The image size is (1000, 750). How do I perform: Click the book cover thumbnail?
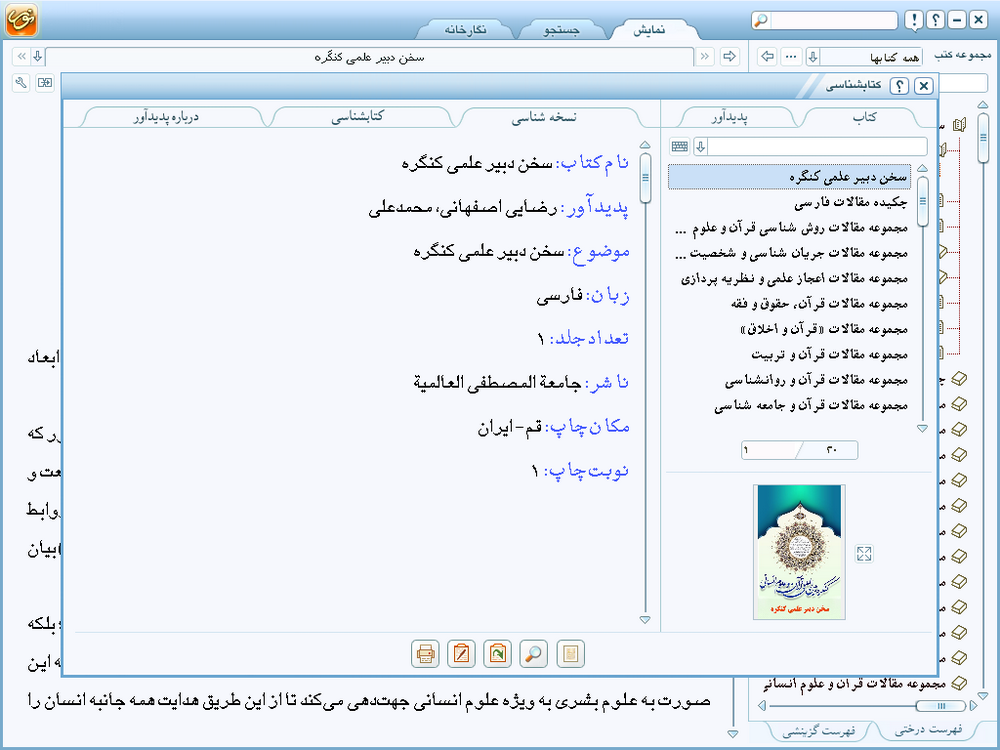point(799,552)
